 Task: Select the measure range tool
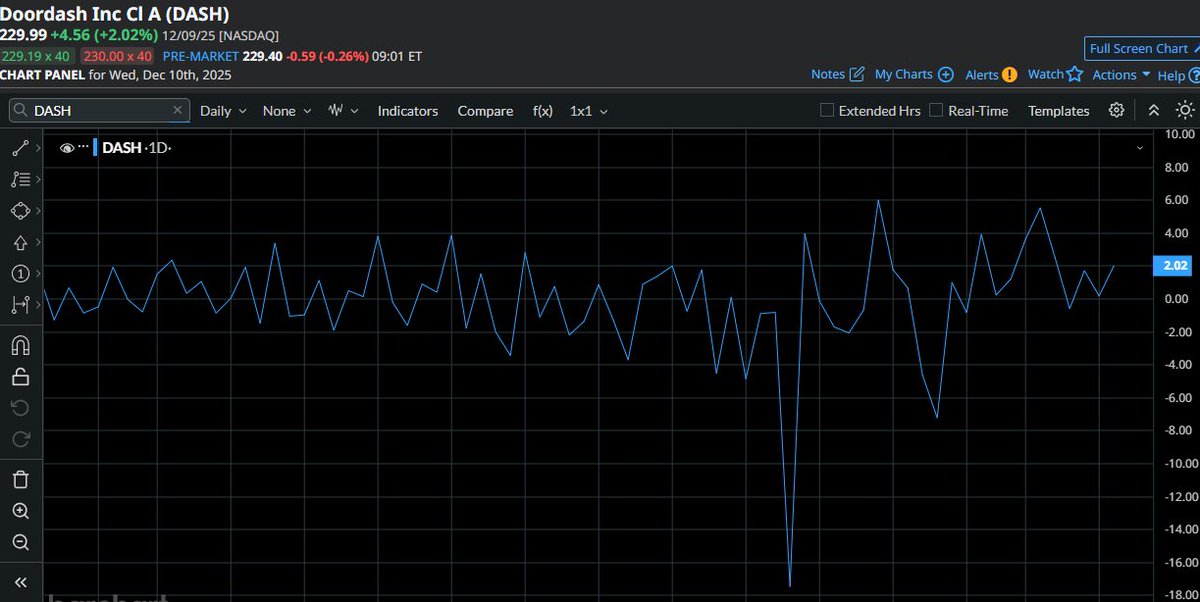pyautogui.click(x=20, y=305)
